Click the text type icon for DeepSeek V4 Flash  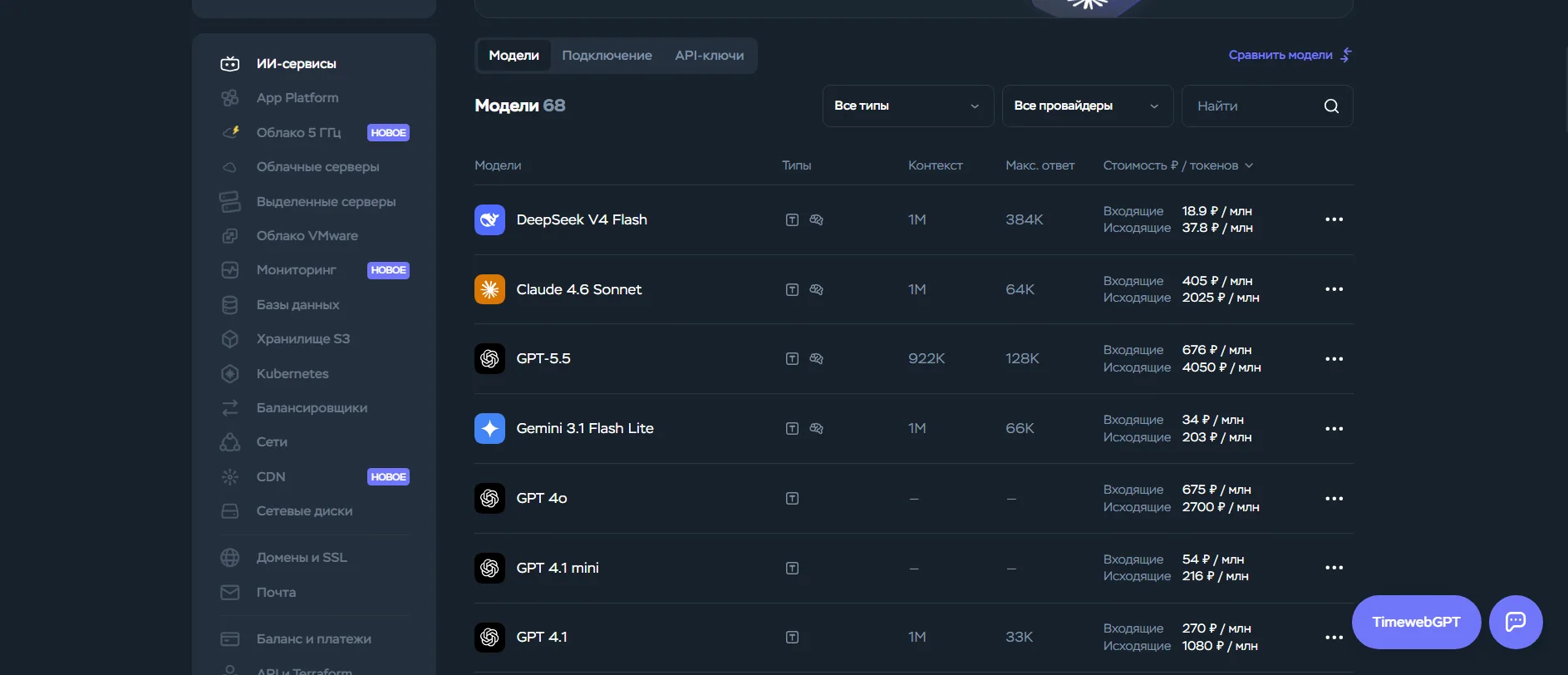792,220
